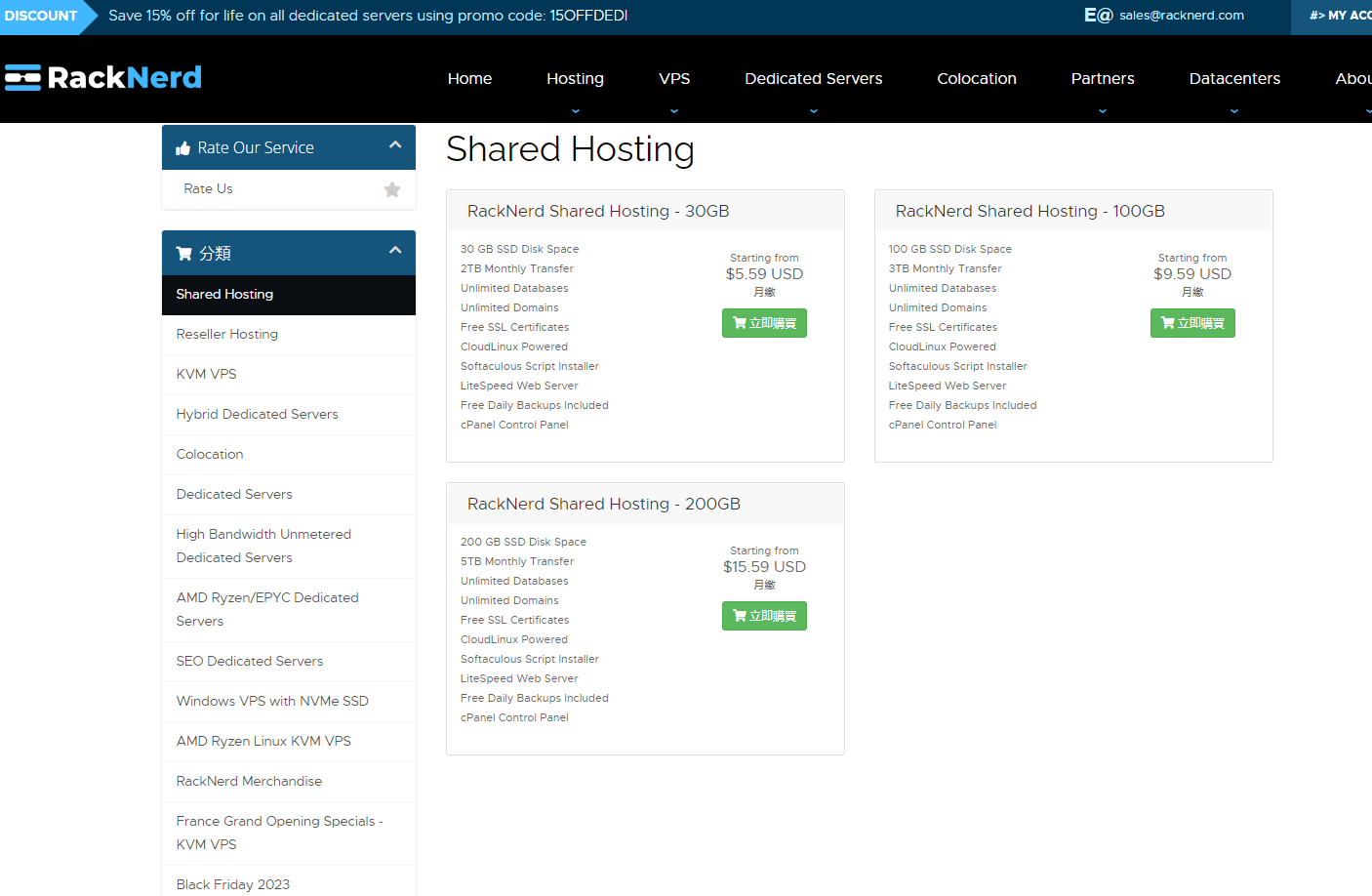This screenshot has height=896, width=1372.
Task: Click '30 GB SSD Disk Space' text
Action: coord(520,250)
